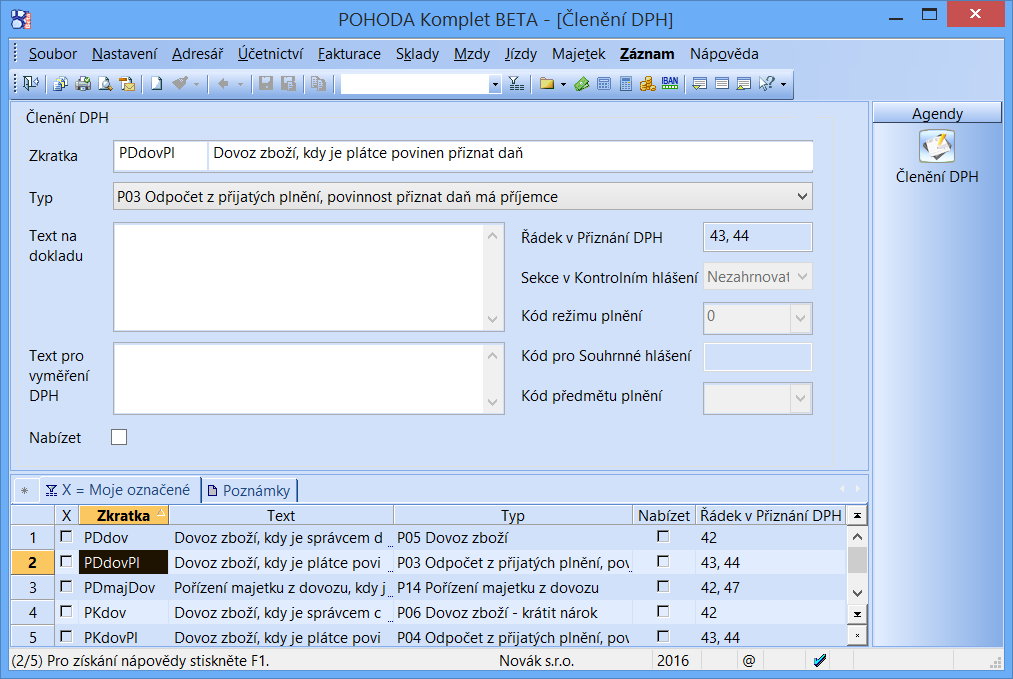Click into the Text na dokladu field
Image resolution: width=1013 pixels, height=679 pixels.
click(x=299, y=277)
